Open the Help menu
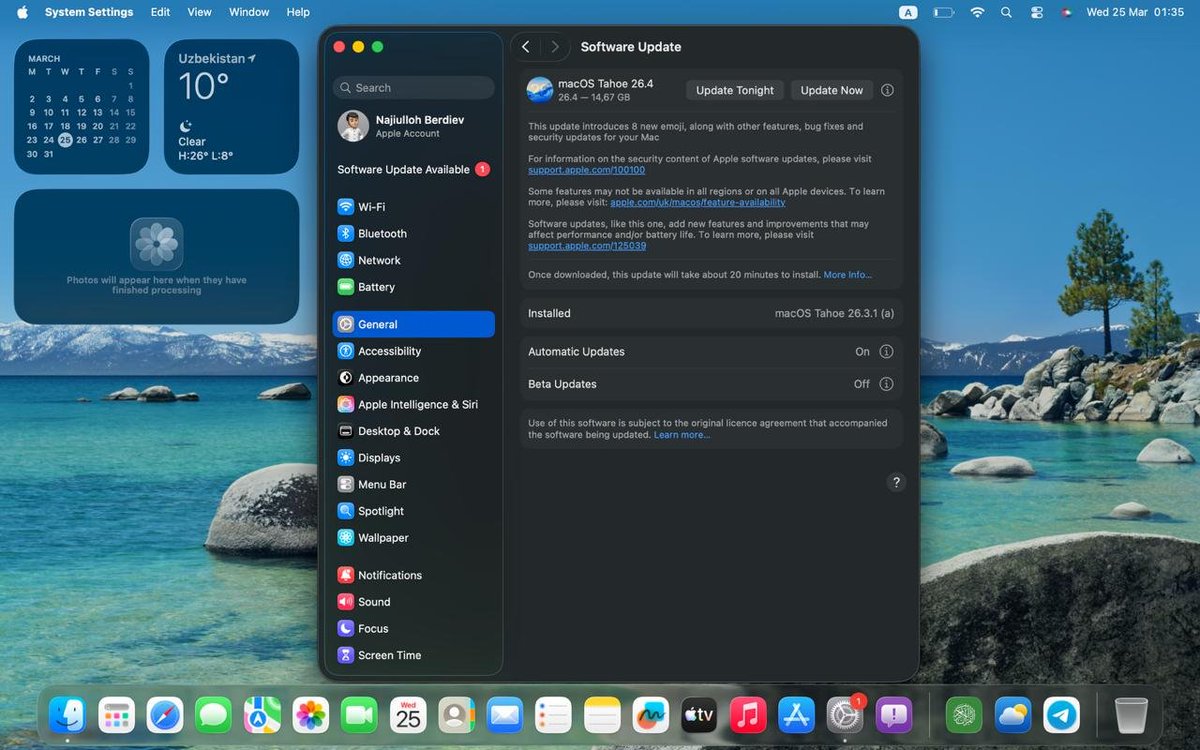The width and height of the screenshot is (1200, 750). [x=298, y=12]
